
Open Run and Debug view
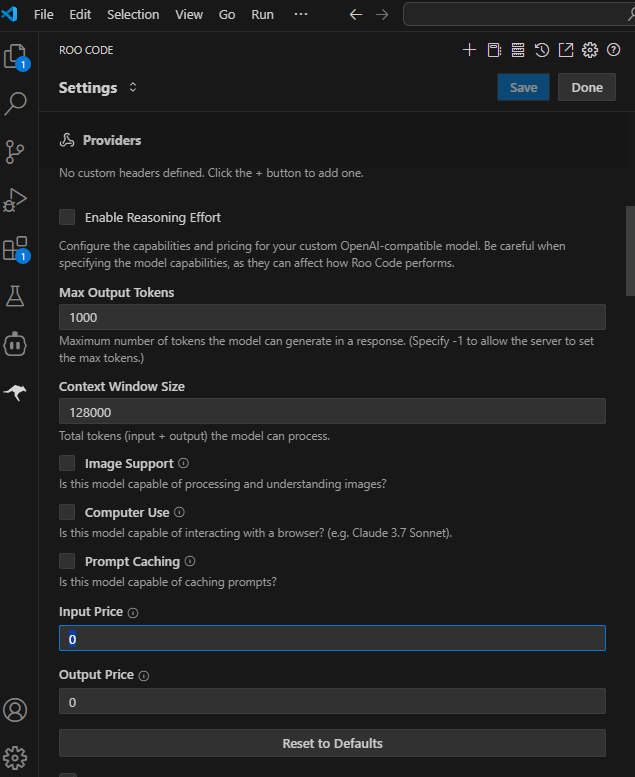point(16,200)
